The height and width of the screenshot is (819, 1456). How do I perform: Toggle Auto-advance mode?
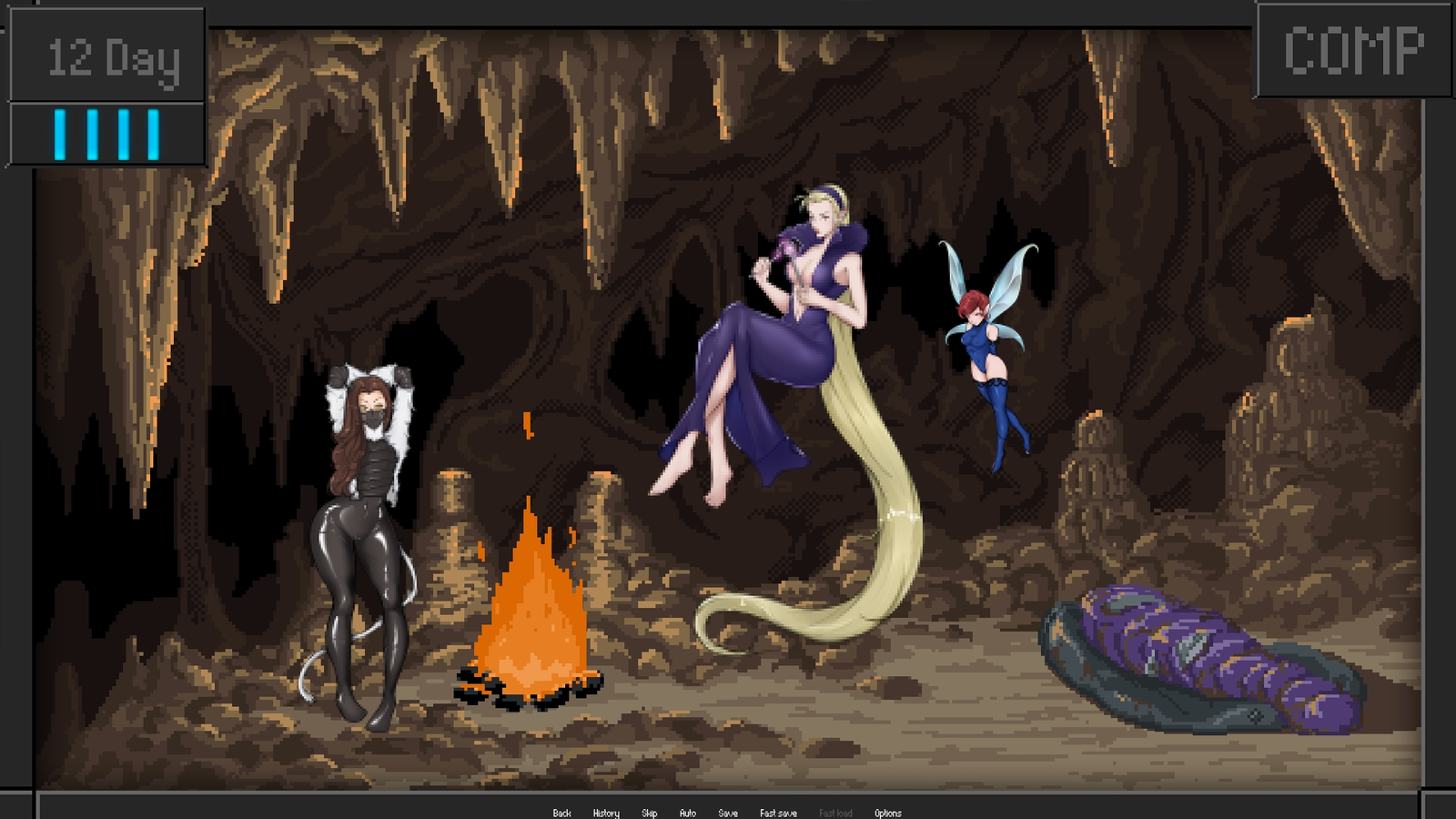tap(687, 813)
